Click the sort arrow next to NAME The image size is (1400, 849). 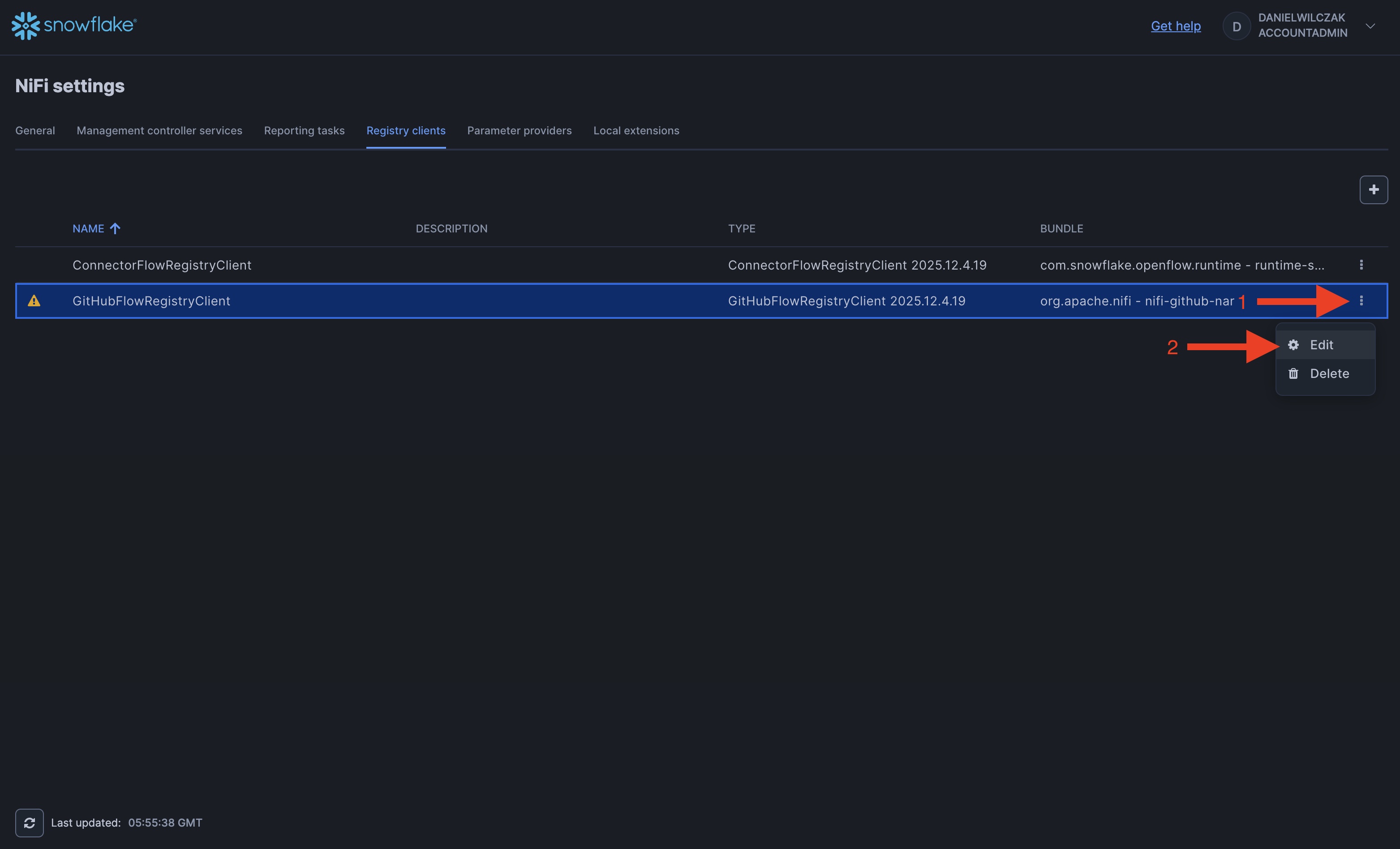click(x=116, y=228)
